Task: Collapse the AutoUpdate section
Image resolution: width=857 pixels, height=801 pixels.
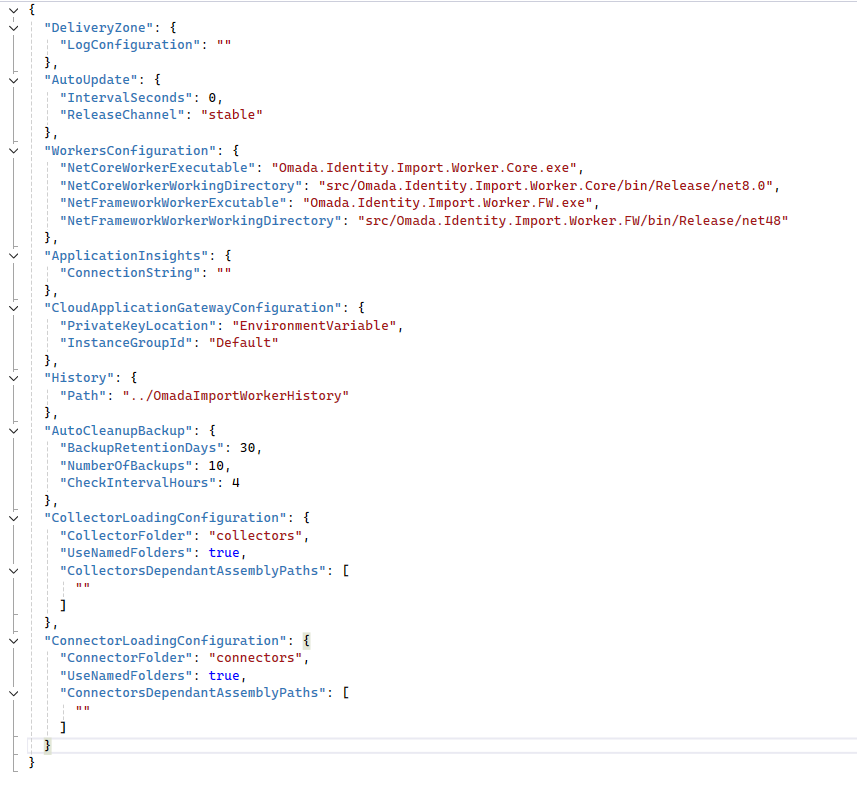Action: pos(13,79)
